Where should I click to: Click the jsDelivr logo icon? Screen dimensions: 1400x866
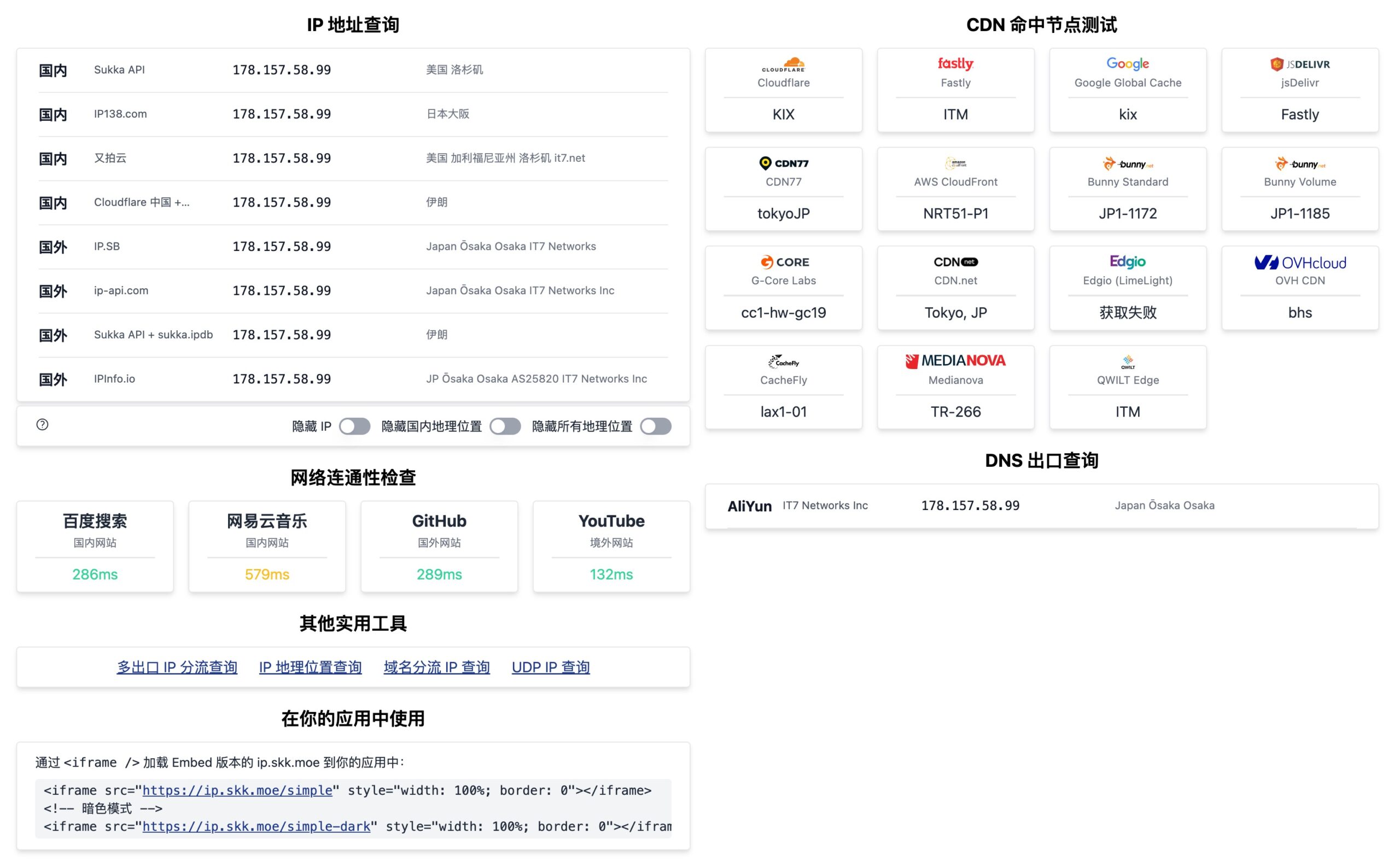(x=1300, y=64)
